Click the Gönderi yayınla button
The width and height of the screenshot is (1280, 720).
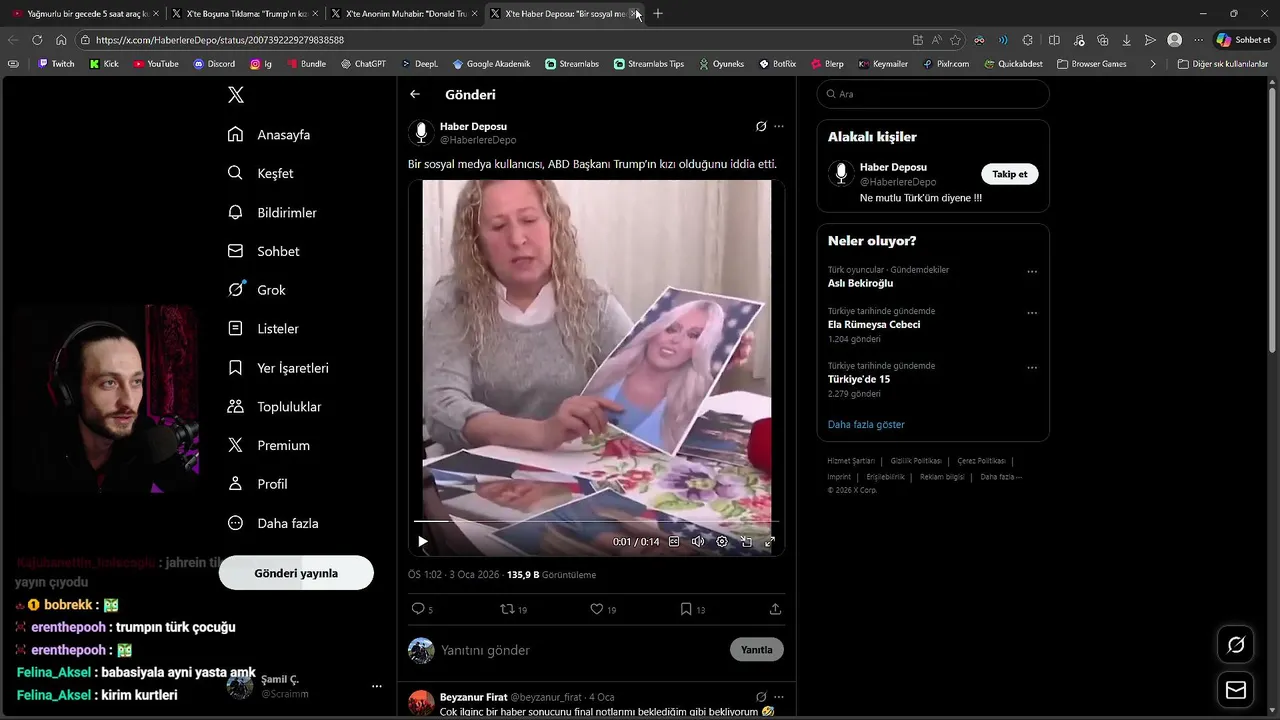pyautogui.click(x=296, y=573)
